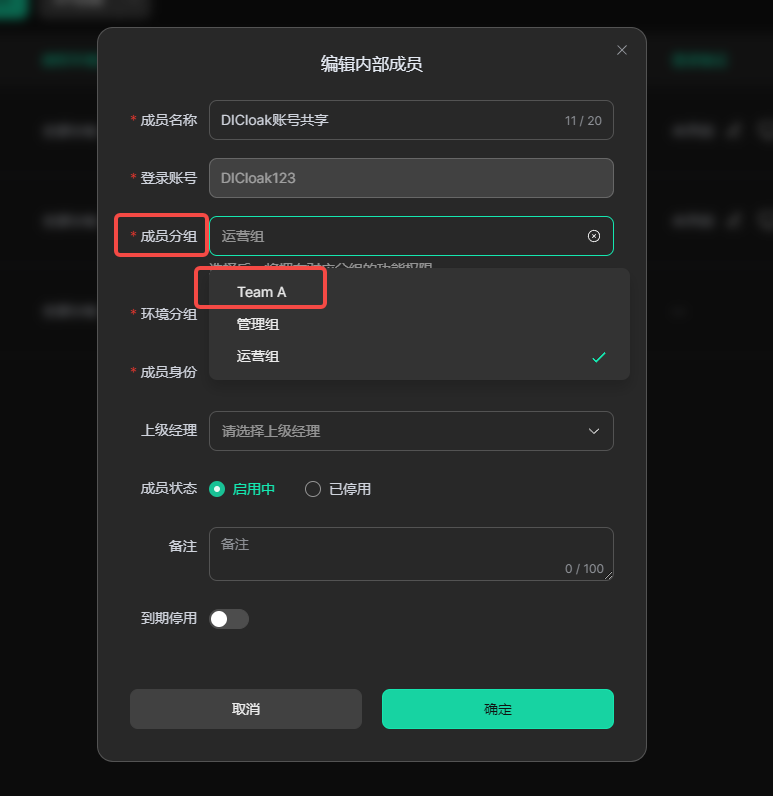The image size is (773, 796).
Task: Select 运营组 option in the dropdown list
Action: [419, 356]
